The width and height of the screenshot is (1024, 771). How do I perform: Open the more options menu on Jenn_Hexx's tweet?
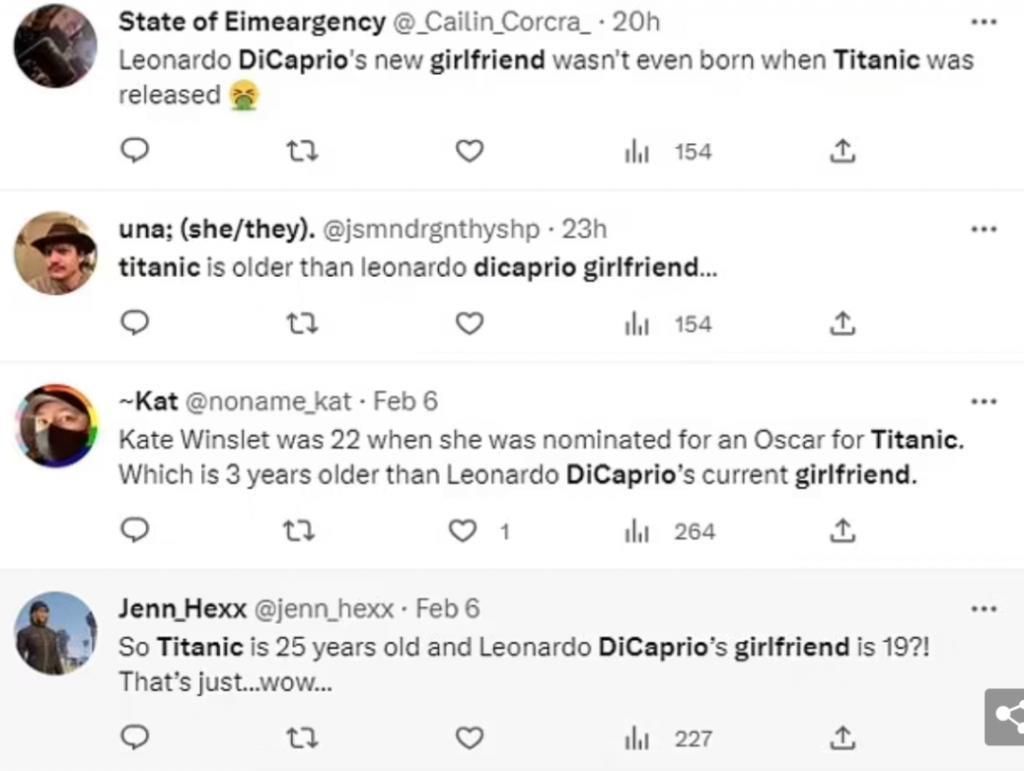pos(985,607)
